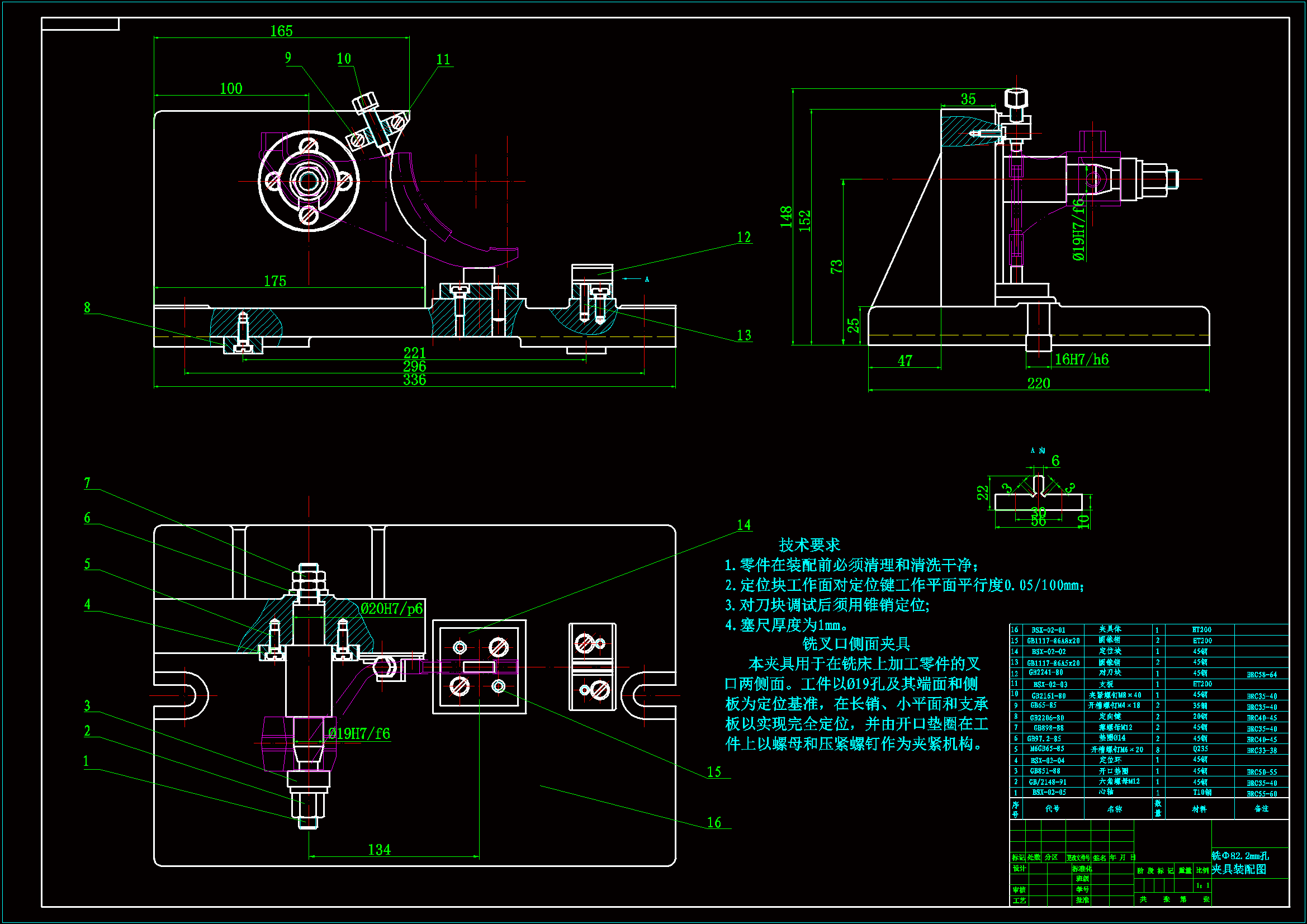Click the 材料 column header

[x=1199, y=809]
